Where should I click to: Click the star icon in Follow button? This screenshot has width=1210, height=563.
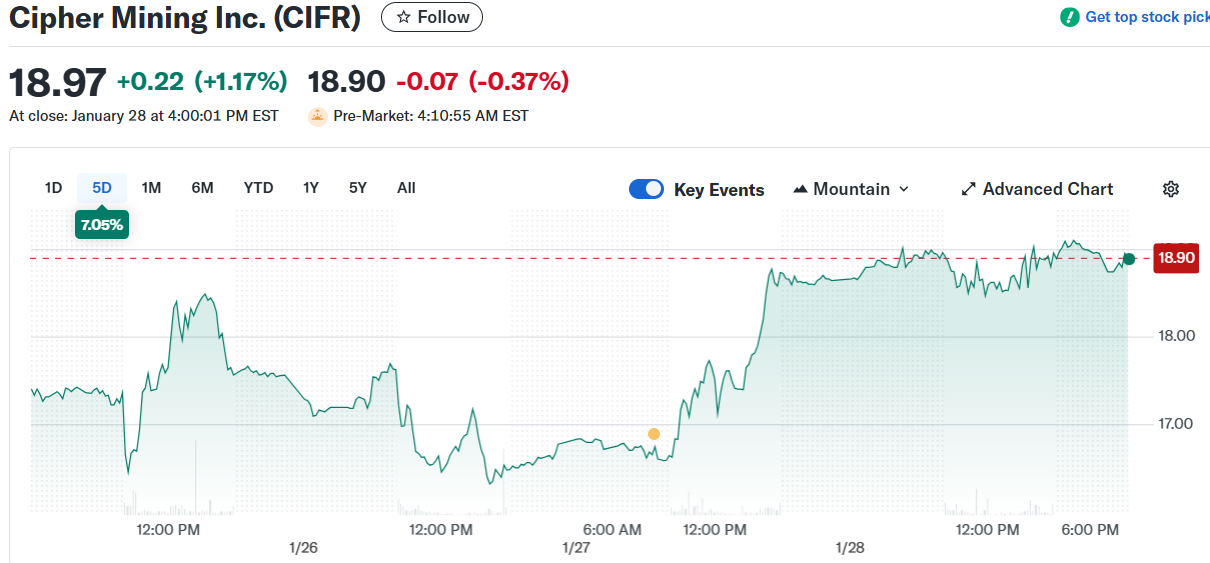coord(404,17)
